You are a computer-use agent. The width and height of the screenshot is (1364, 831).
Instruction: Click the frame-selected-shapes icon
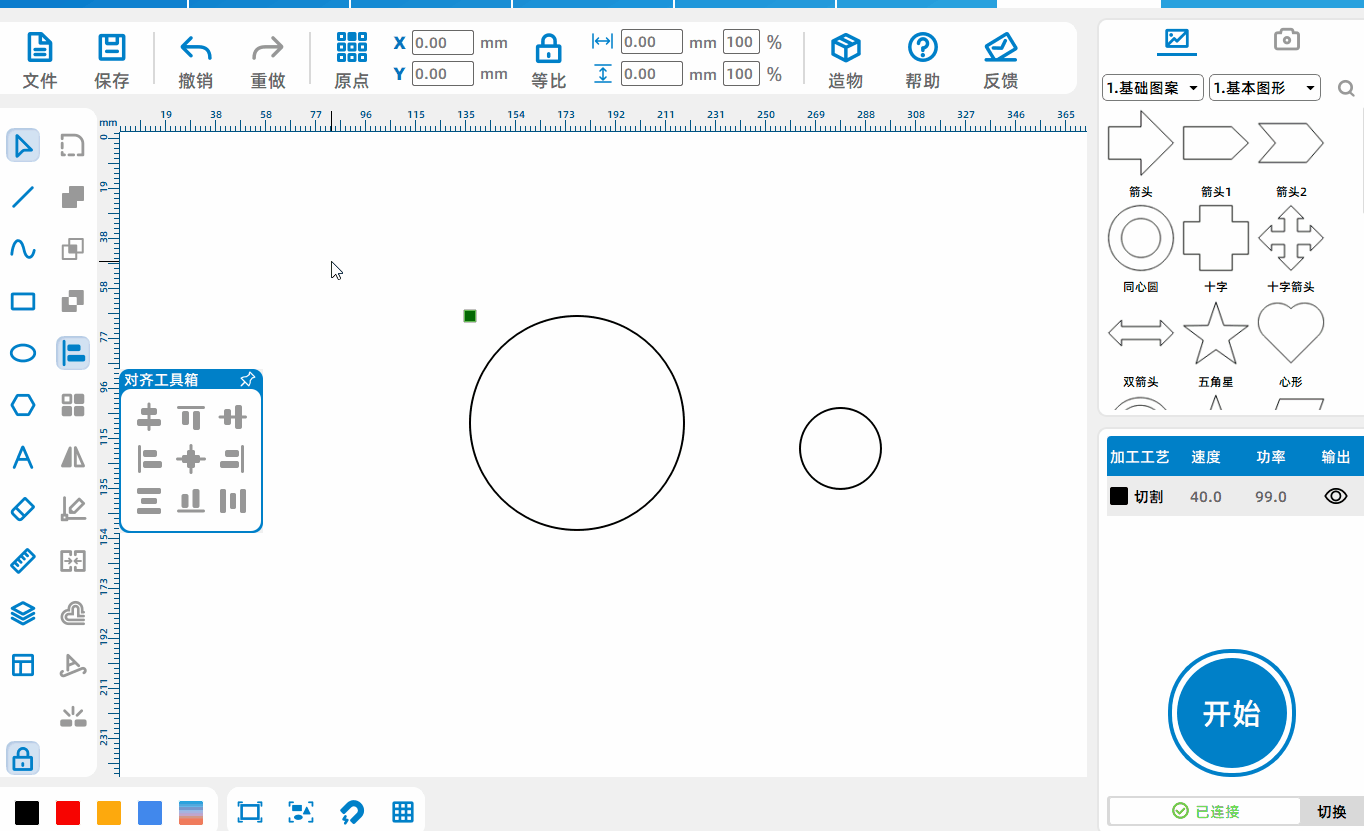pos(300,812)
